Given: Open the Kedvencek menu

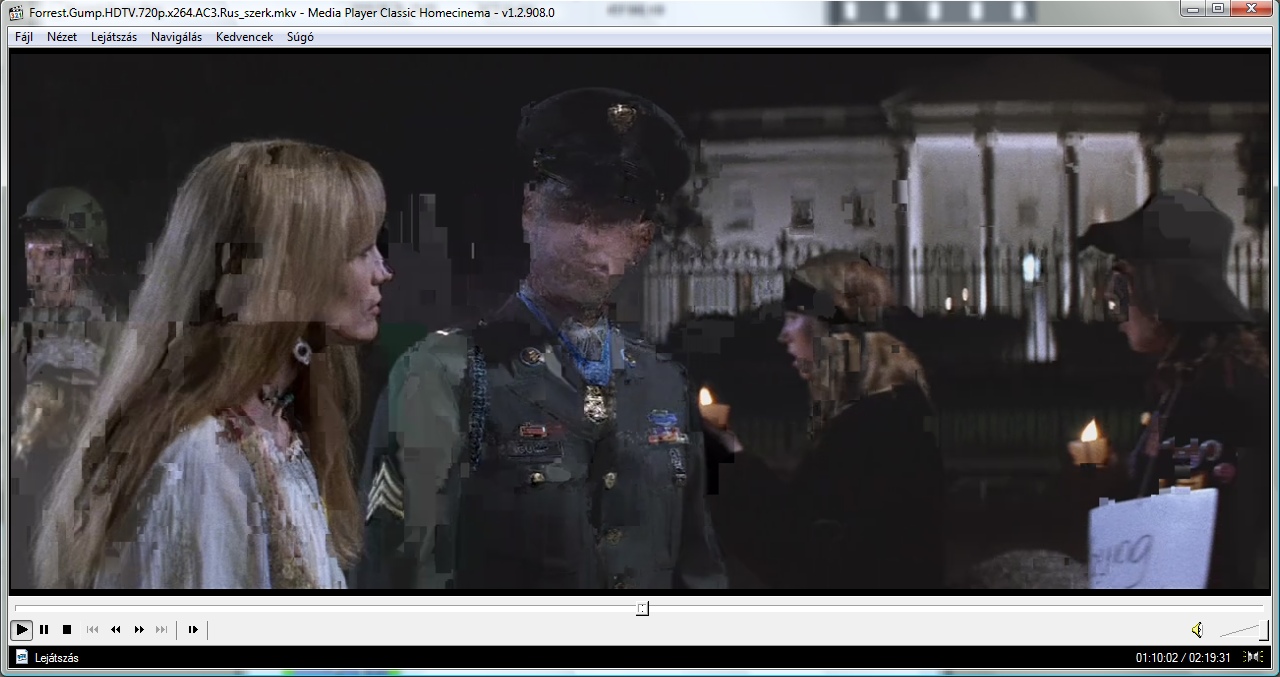Looking at the screenshot, I should [244, 37].
